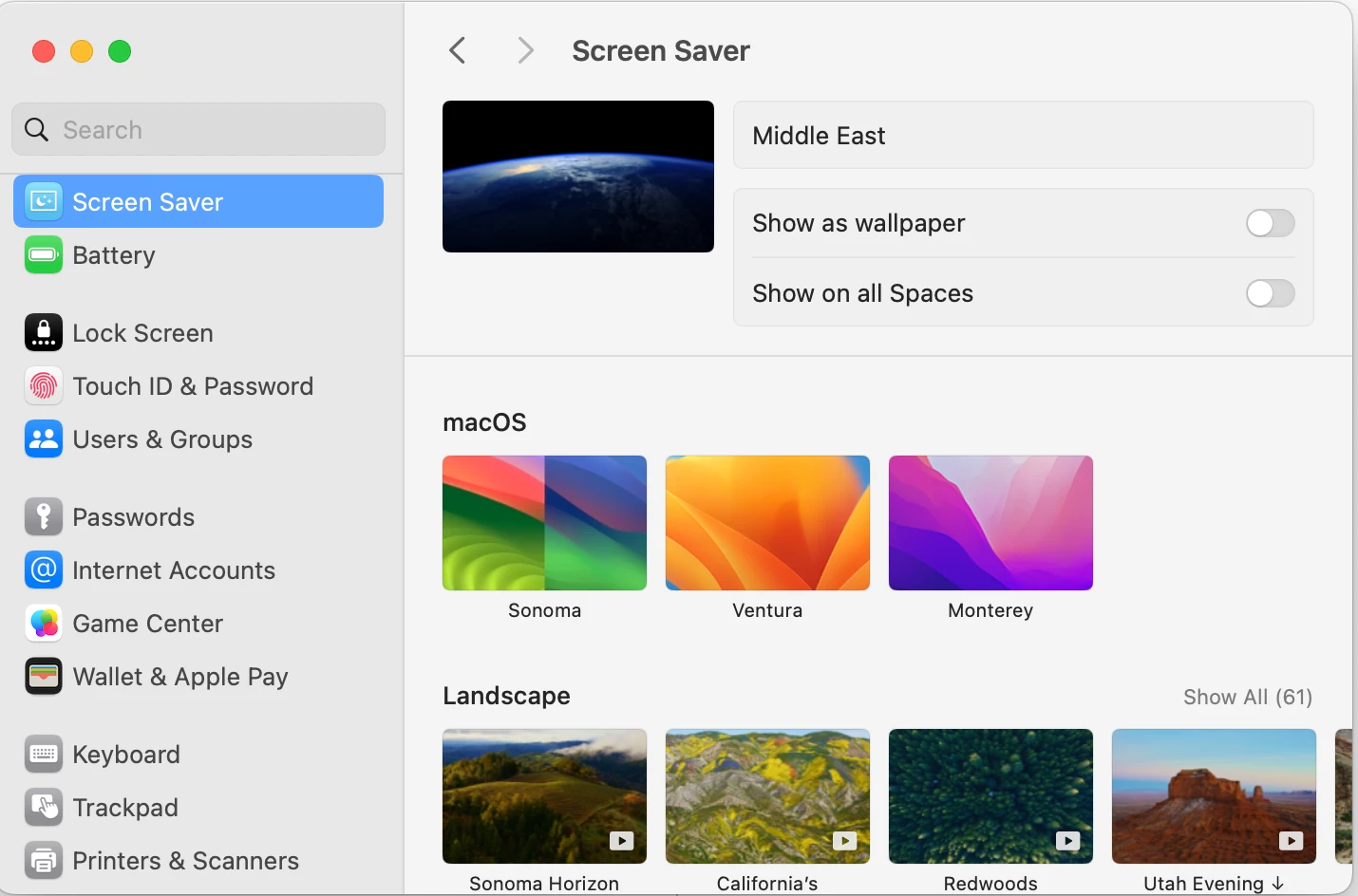This screenshot has height=896, width=1358.
Task: Click the Middle East screen saver name
Action: [x=819, y=136]
